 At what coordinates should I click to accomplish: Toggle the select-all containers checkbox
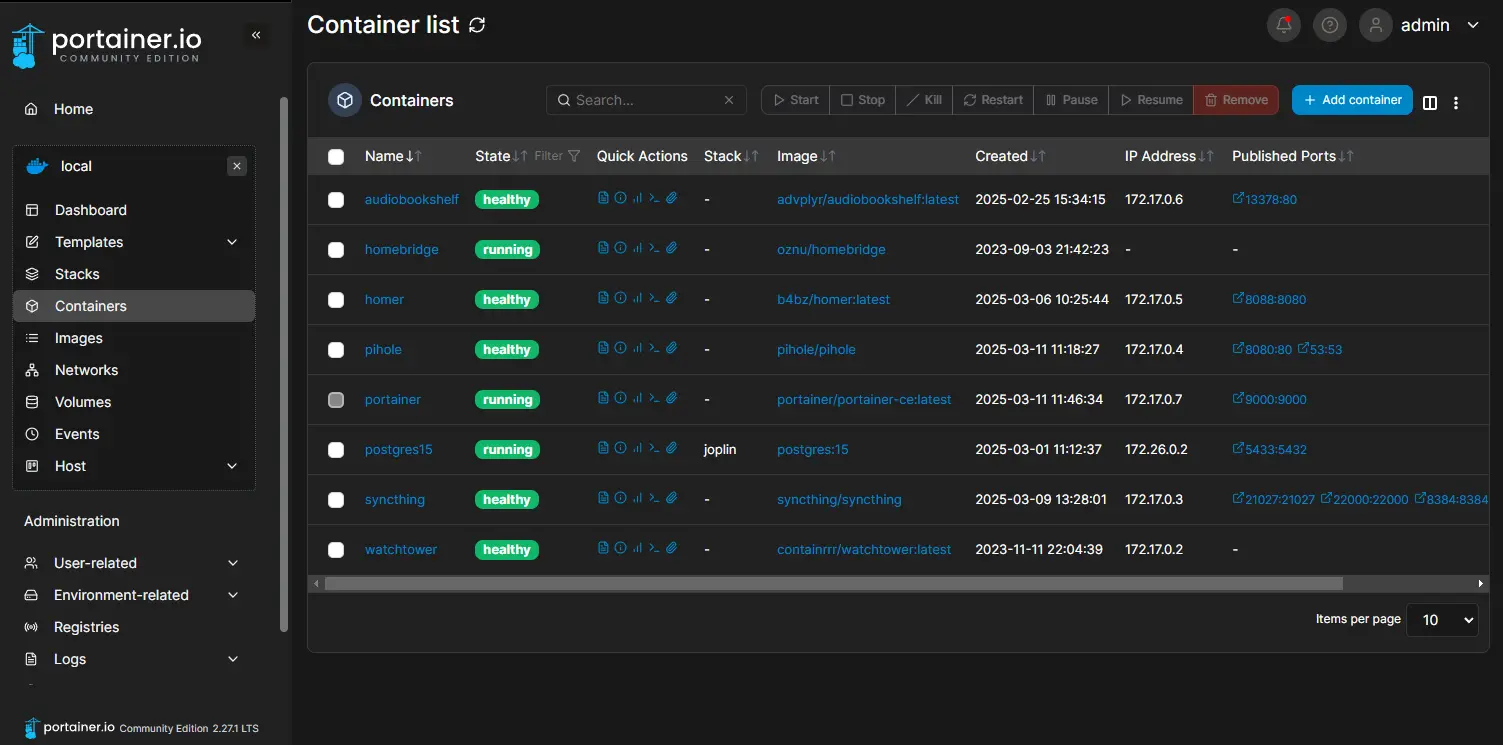(336, 156)
